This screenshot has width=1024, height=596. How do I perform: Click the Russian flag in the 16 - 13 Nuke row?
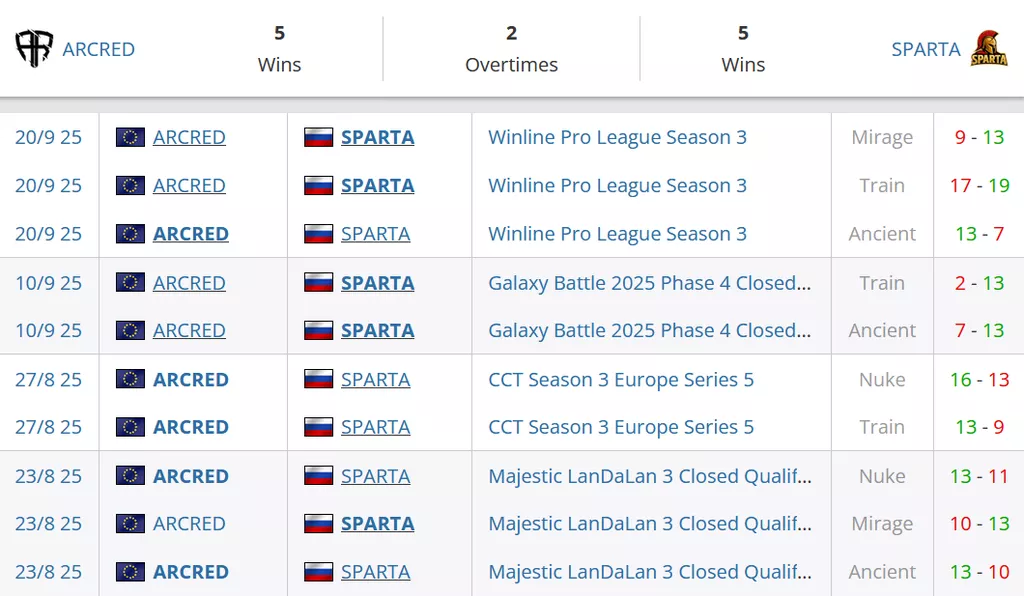click(318, 379)
